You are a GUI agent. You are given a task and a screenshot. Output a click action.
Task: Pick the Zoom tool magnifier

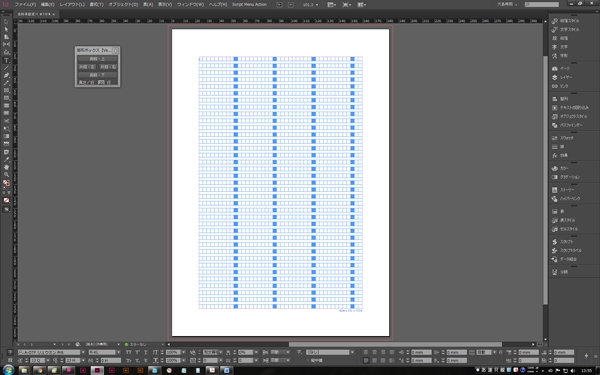click(6, 174)
